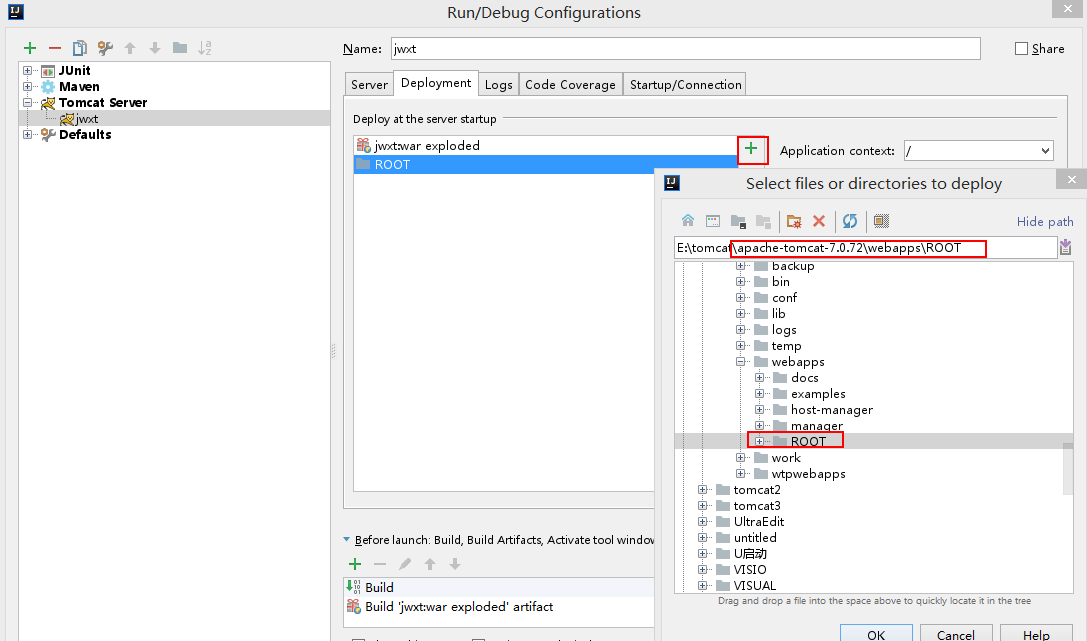Expand the Maven configuration node
The image size is (1087, 641).
point(27,87)
